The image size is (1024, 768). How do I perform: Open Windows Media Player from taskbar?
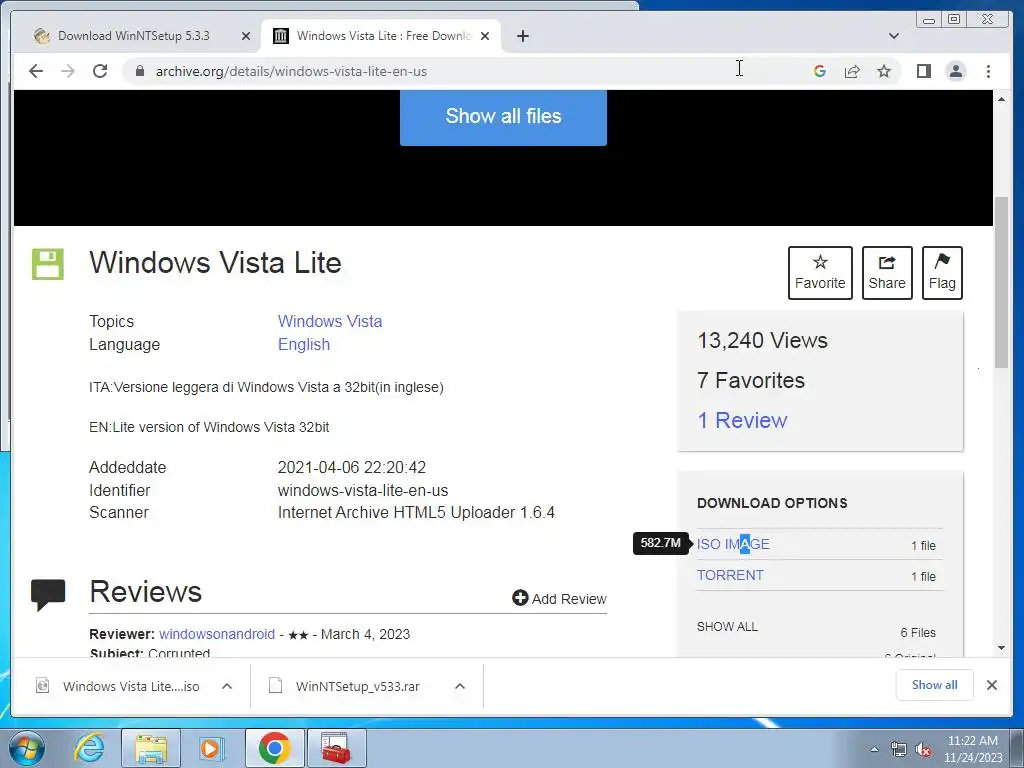211,748
